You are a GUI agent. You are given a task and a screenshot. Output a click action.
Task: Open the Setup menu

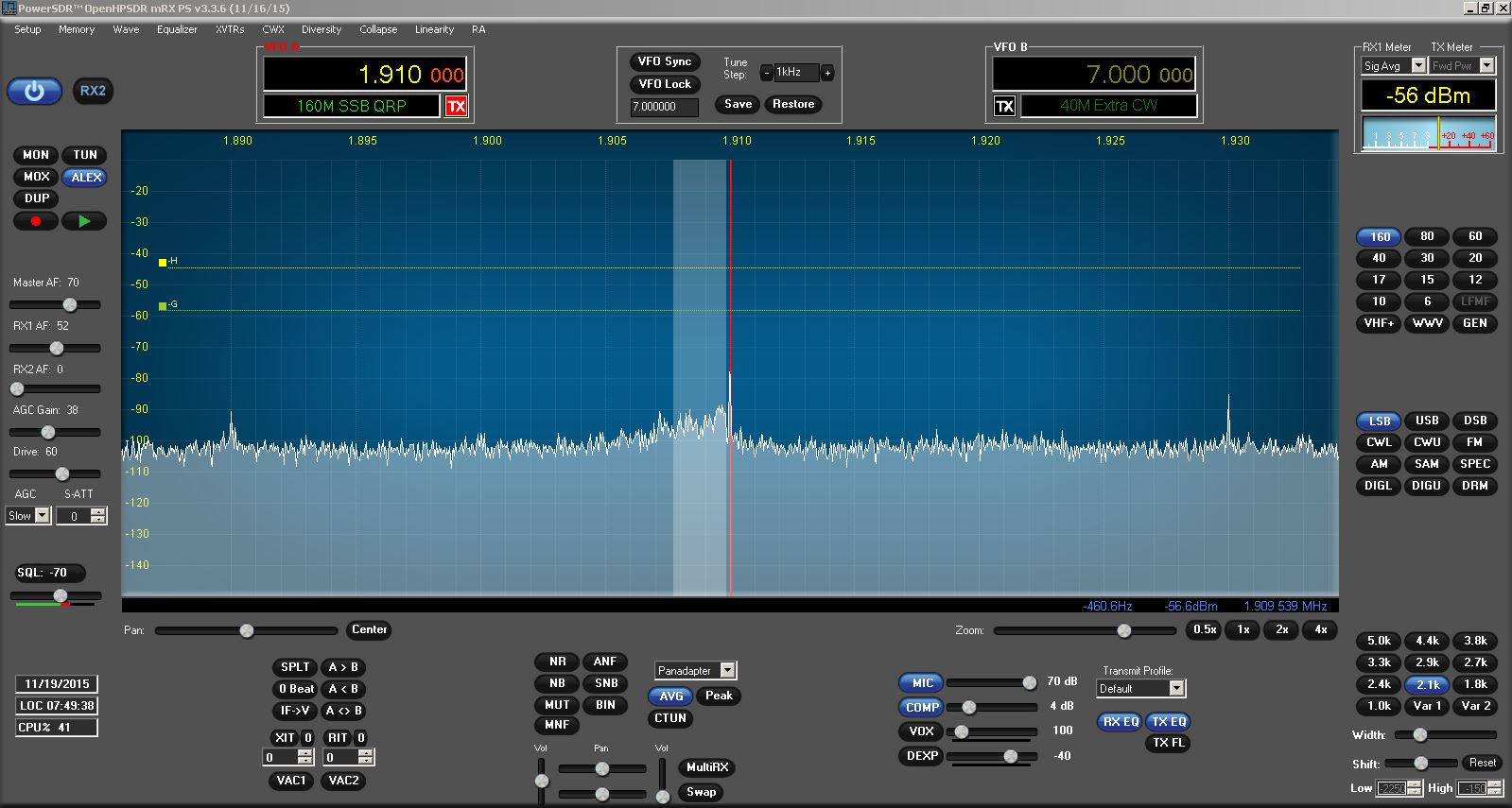[x=27, y=29]
